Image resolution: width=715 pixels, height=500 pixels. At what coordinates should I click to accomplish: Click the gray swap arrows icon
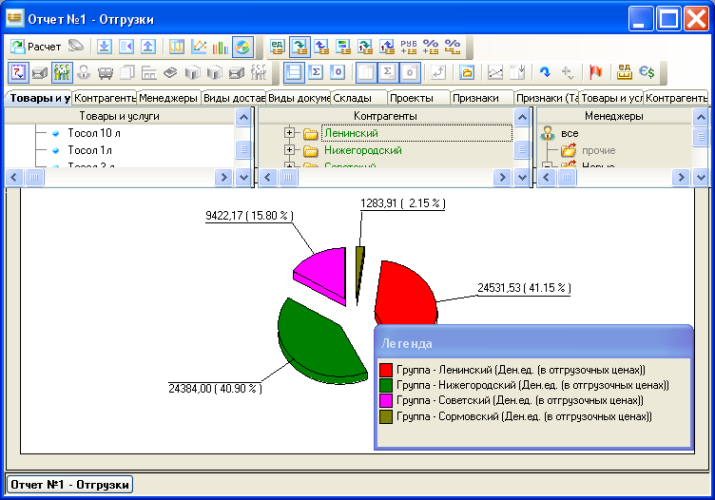tap(438, 72)
